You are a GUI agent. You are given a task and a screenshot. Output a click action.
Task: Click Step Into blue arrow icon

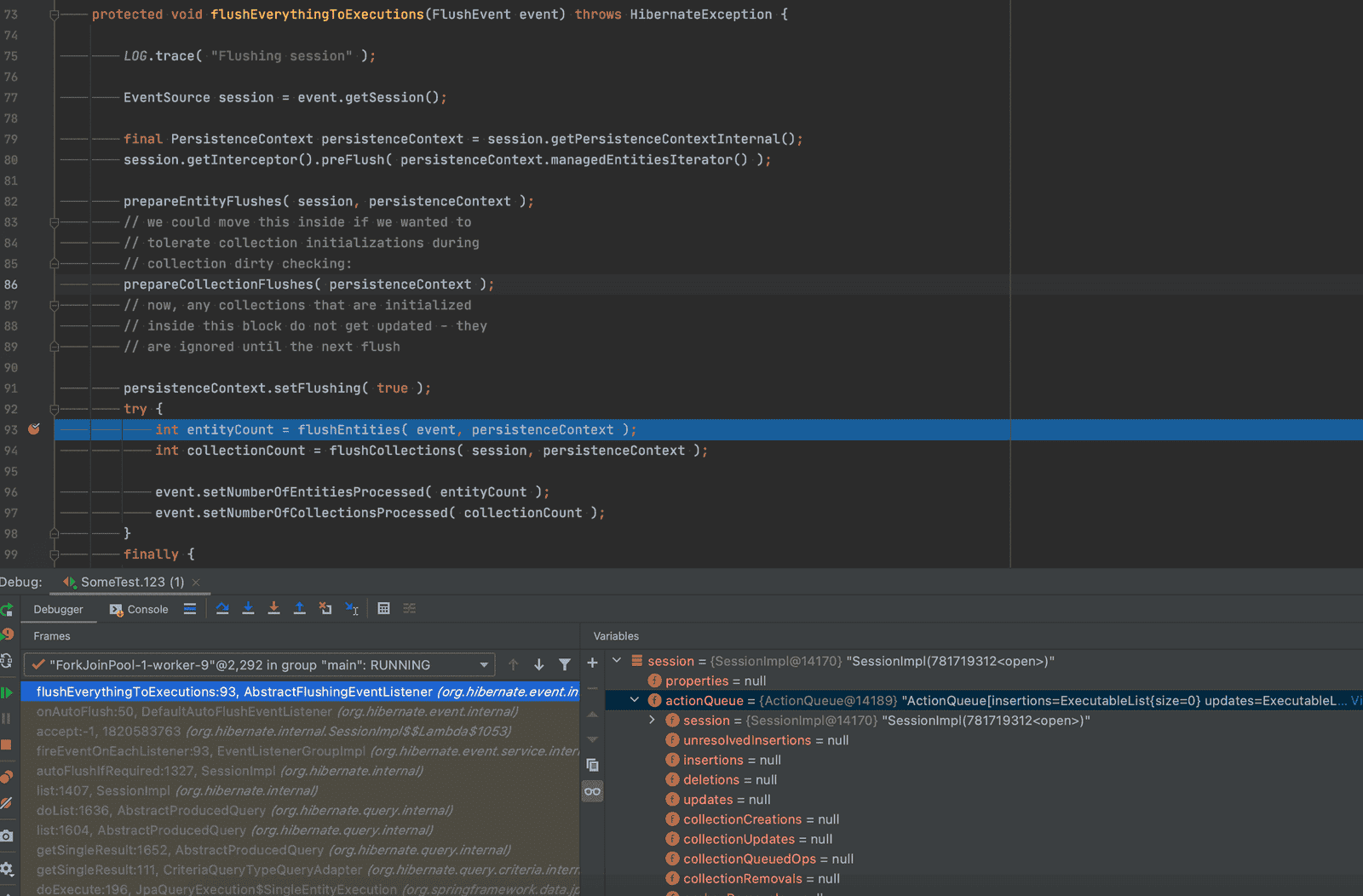[x=248, y=608]
